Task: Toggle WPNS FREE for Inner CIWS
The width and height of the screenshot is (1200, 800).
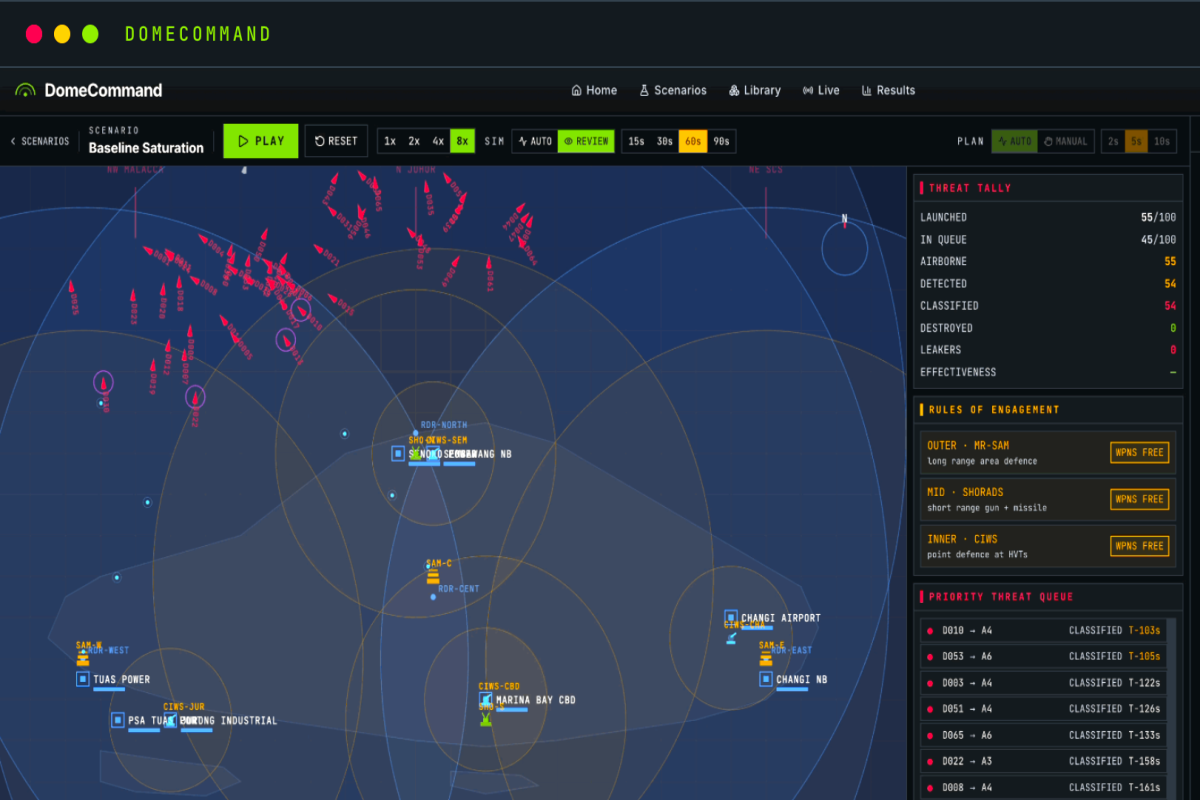Action: (1139, 546)
